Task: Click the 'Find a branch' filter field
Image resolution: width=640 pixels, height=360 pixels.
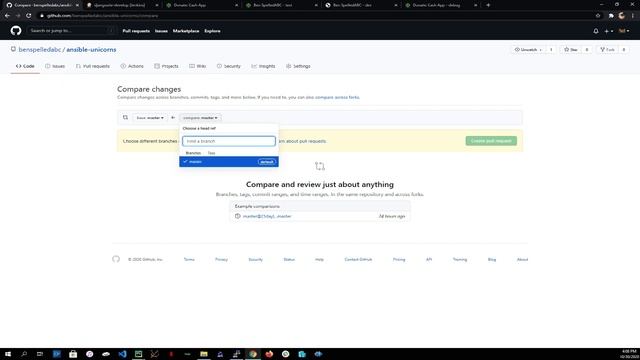Action: pyautogui.click(x=229, y=141)
